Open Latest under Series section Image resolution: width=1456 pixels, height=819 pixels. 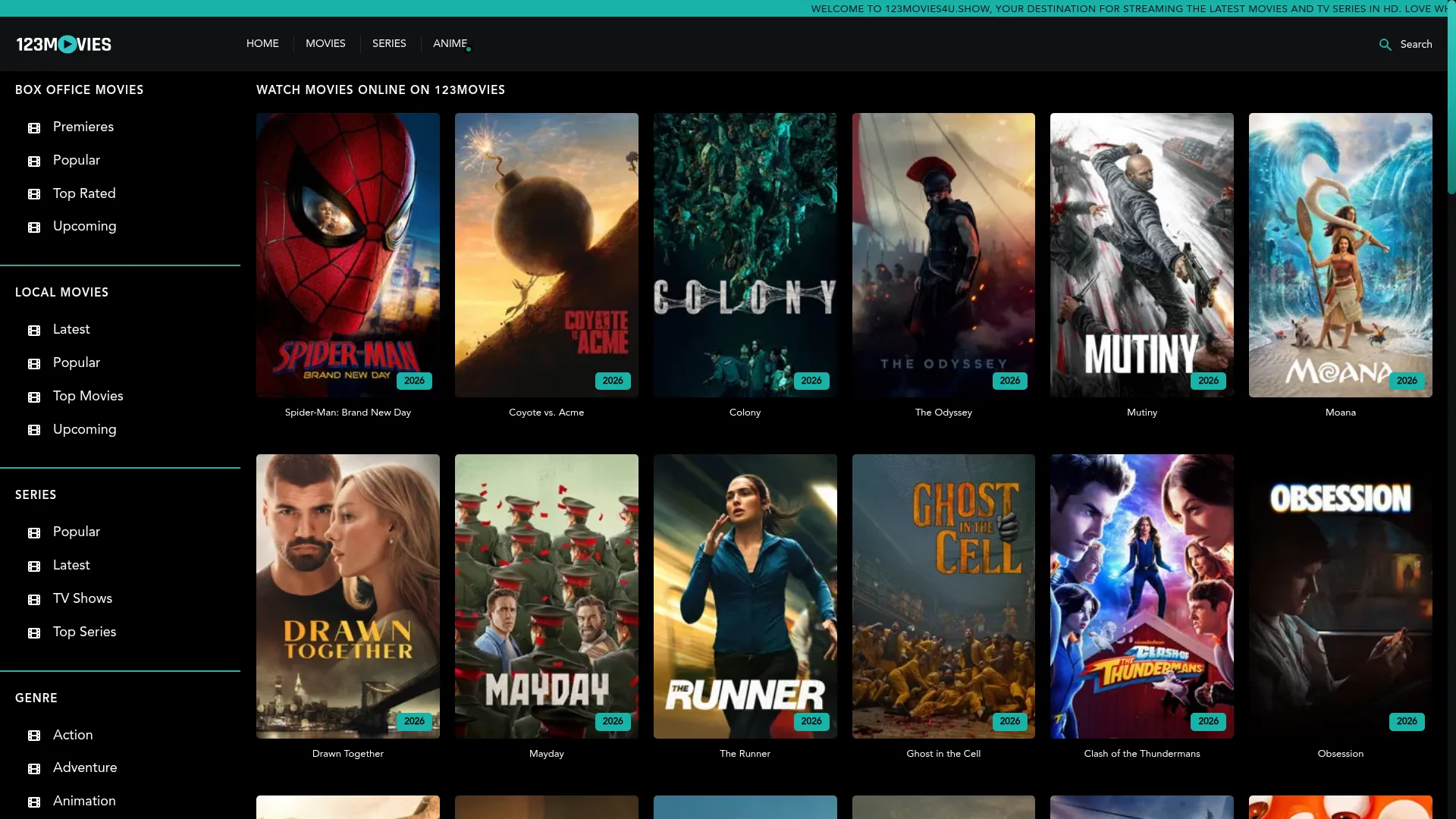[x=71, y=565]
